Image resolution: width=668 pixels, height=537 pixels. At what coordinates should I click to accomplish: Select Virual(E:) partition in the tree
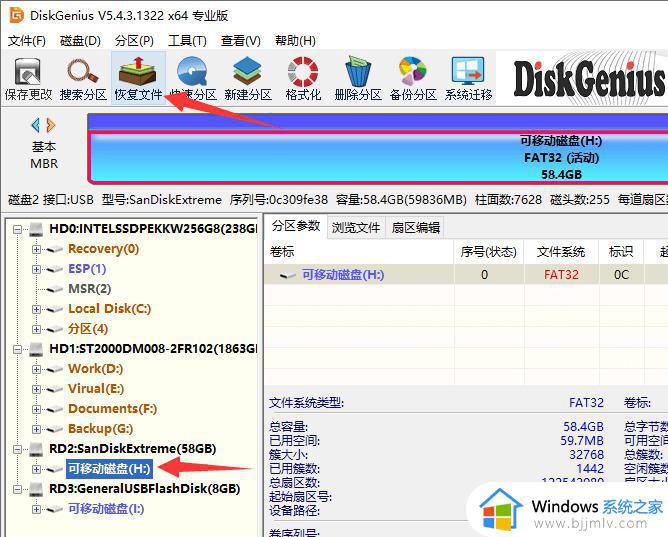(x=96, y=389)
